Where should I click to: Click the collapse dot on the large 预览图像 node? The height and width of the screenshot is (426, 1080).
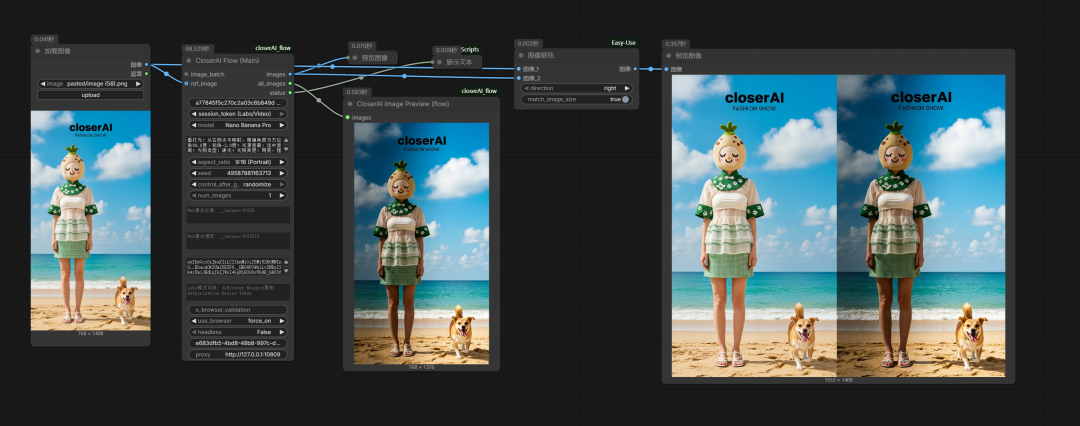tap(669, 56)
